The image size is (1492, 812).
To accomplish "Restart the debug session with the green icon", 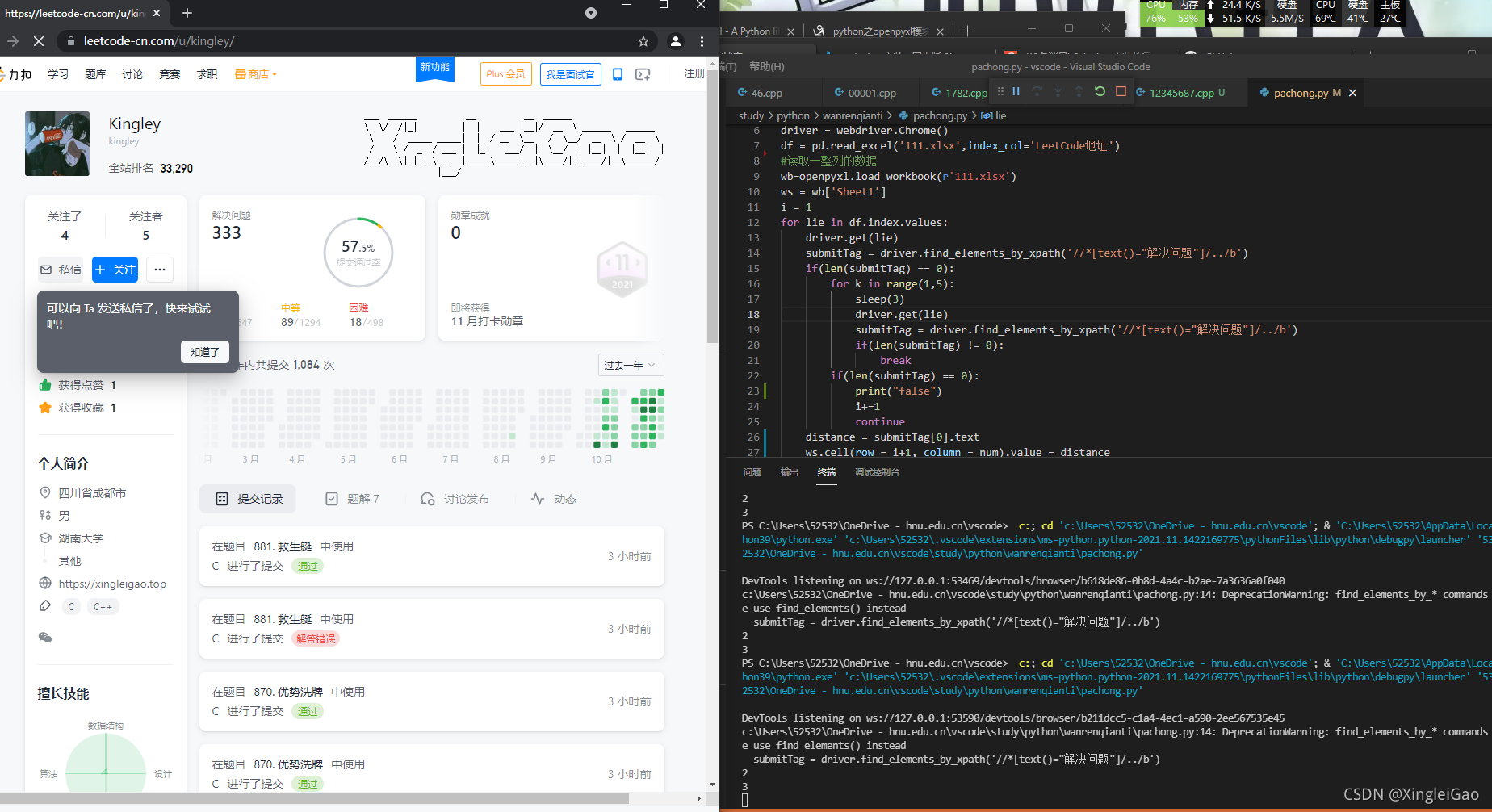I will [1100, 91].
